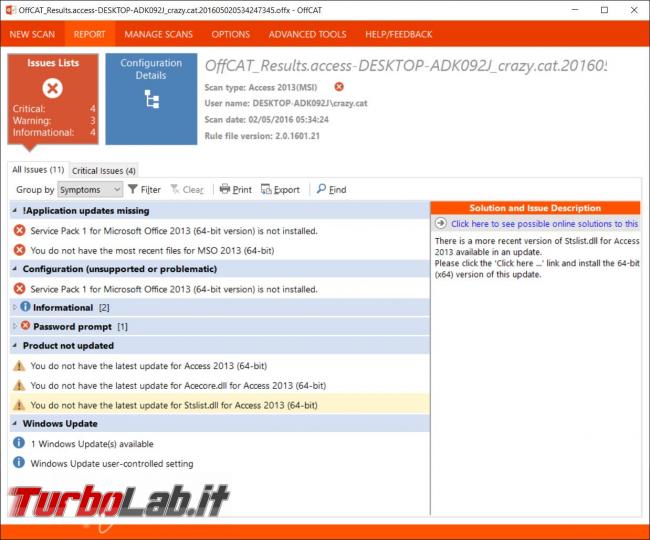Click the Informational group header label
650x540 pixels.
63,308
